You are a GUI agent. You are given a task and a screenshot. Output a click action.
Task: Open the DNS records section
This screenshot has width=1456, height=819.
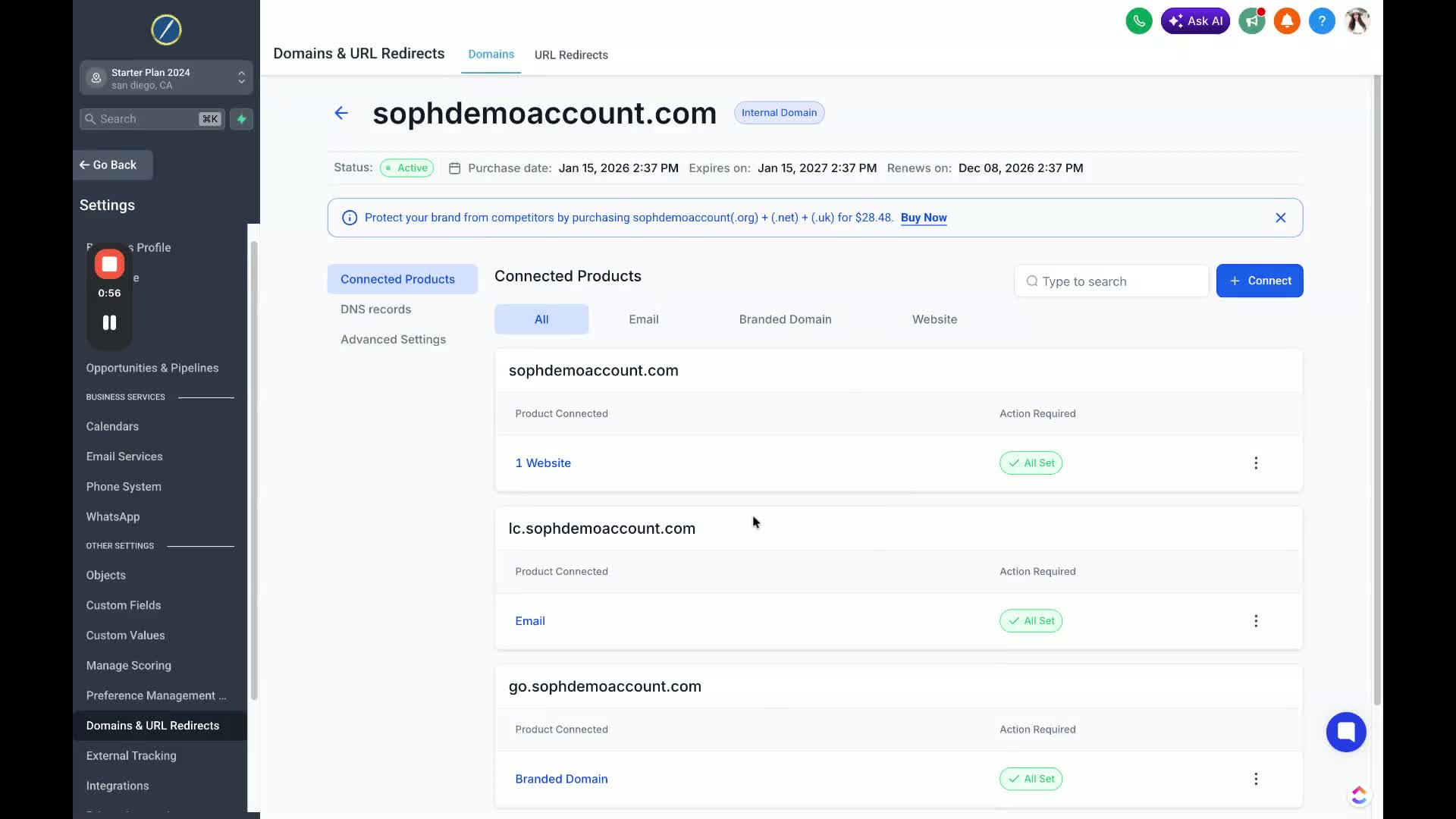click(375, 309)
